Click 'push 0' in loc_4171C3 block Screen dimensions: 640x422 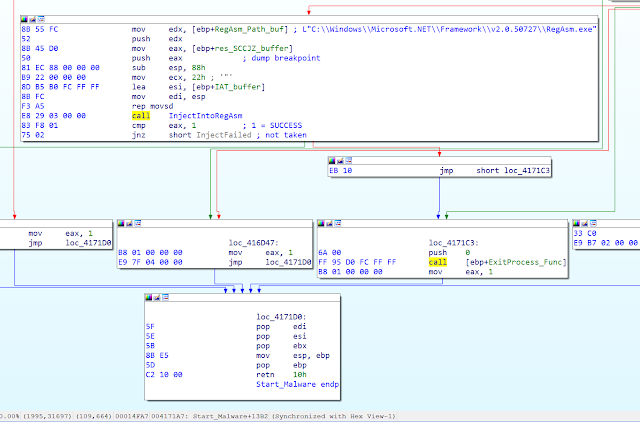pyautogui.click(x=449, y=253)
